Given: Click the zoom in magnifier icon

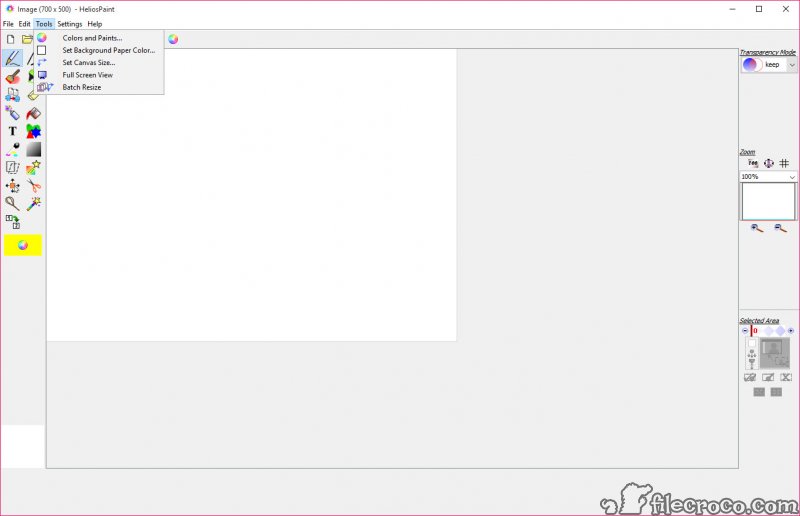Looking at the screenshot, I should pos(757,228).
